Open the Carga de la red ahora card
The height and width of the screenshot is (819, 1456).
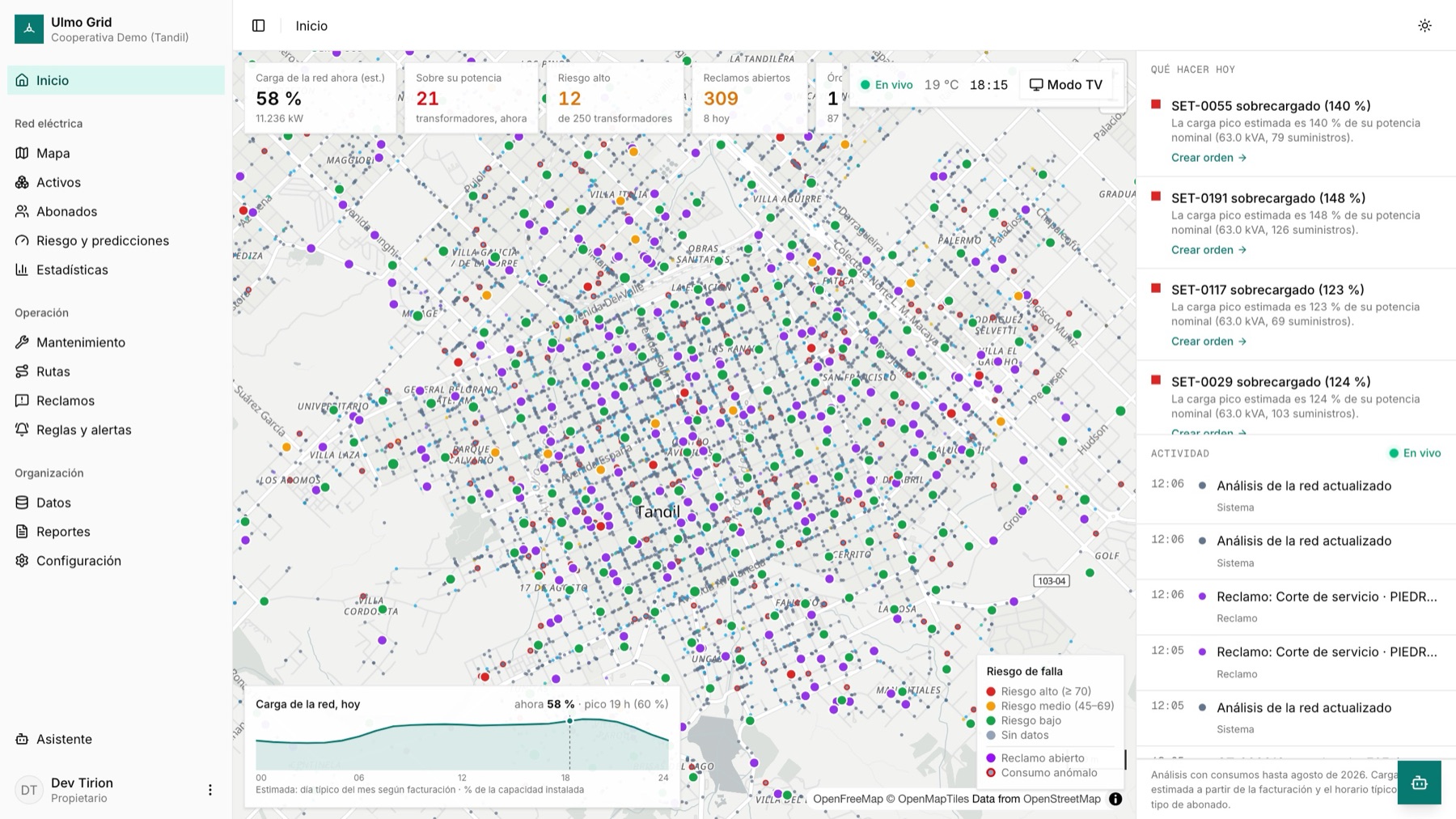320,98
